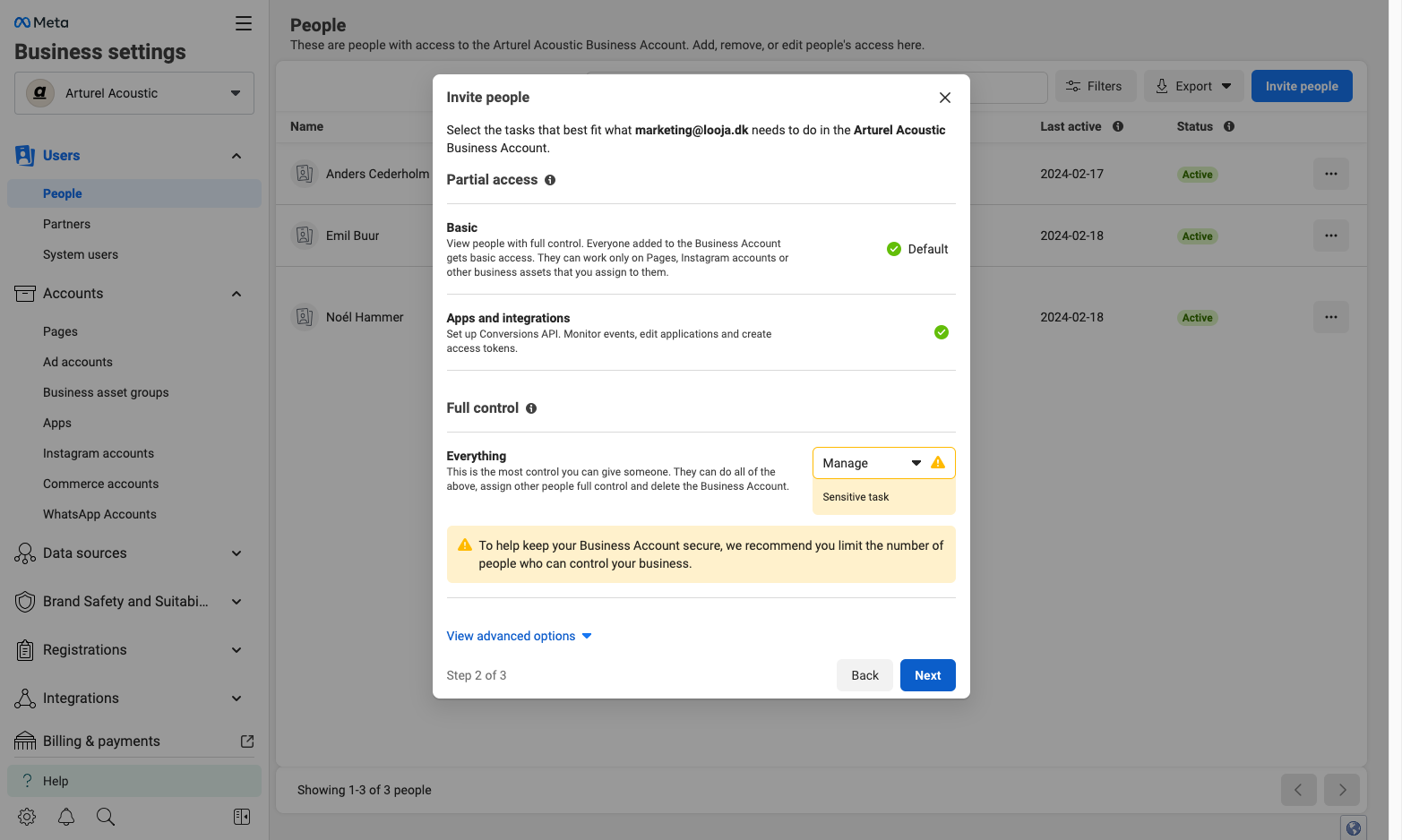Image resolution: width=1402 pixels, height=840 pixels.
Task: Click the Meta logo
Action: click(x=41, y=22)
